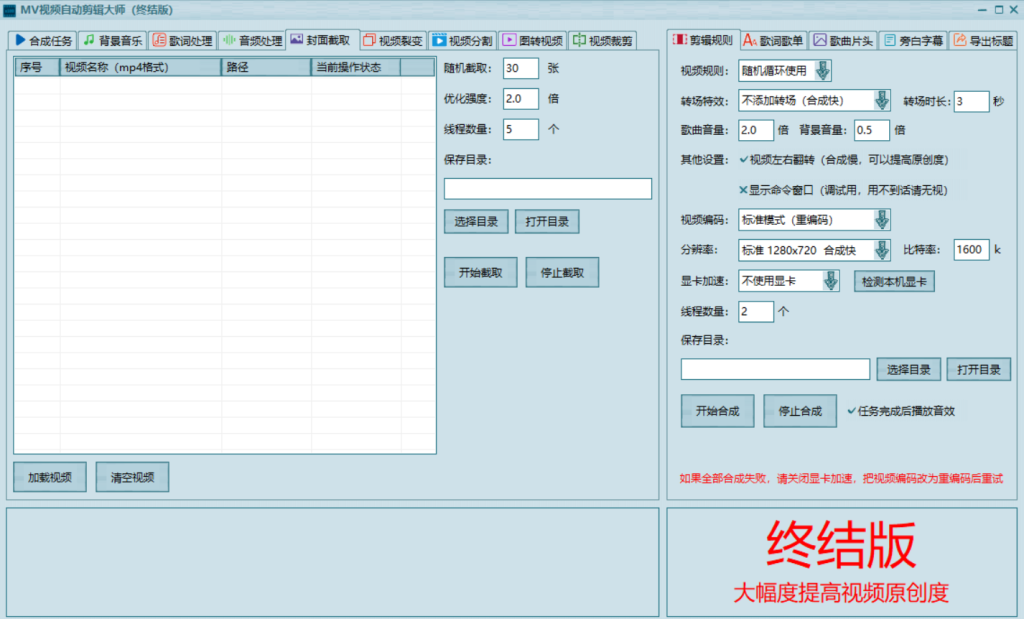This screenshot has width=1024, height=619.
Task: Click the 开始截取 button
Action: [x=480, y=272]
